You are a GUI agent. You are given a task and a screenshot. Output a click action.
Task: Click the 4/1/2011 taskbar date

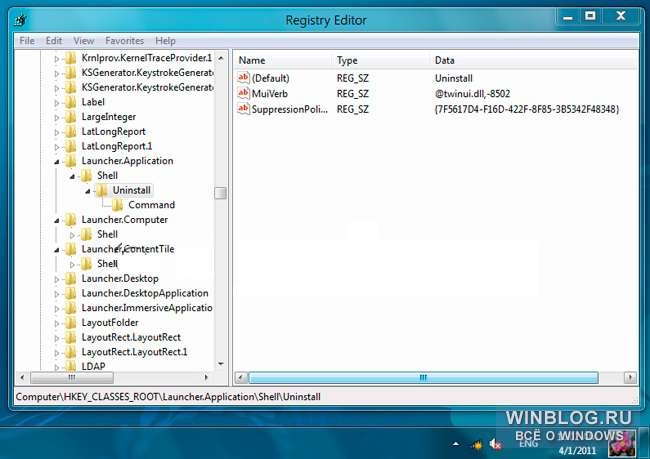577,450
